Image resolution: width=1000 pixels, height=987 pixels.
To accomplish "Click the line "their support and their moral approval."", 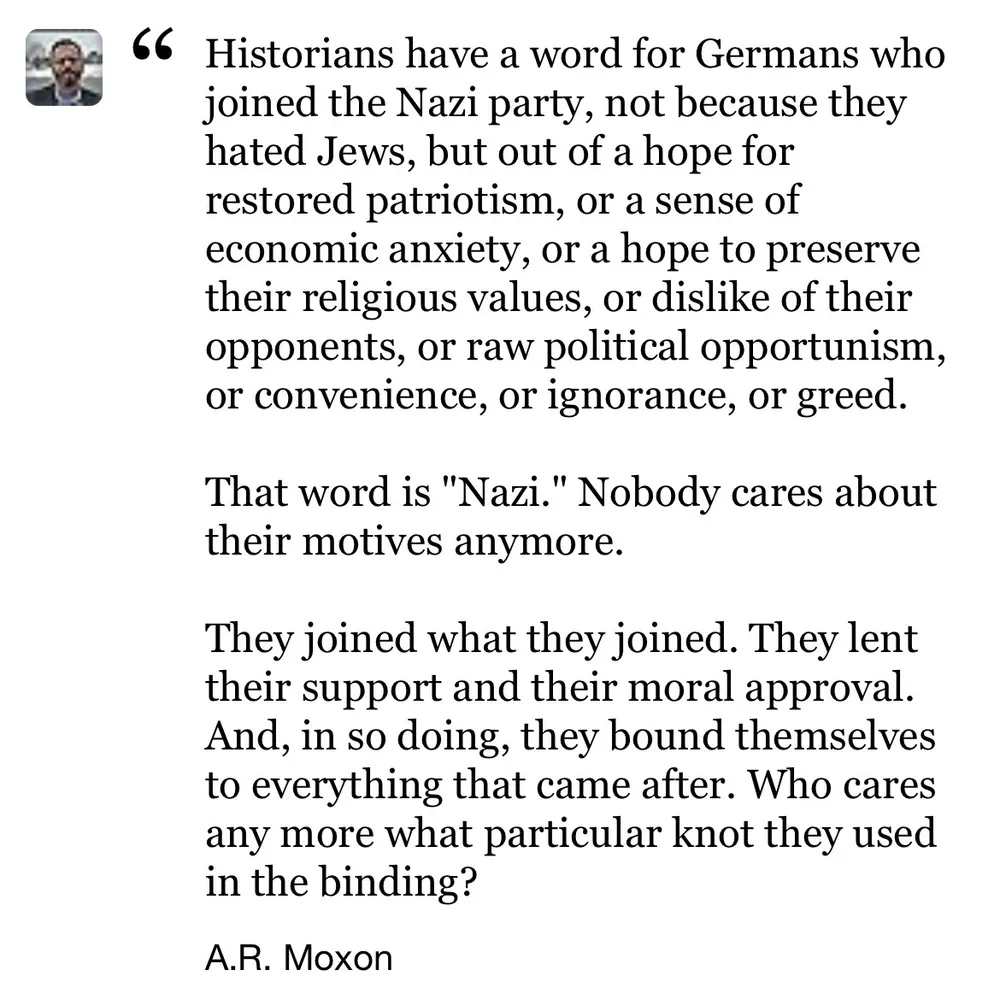I will click(561, 688).
